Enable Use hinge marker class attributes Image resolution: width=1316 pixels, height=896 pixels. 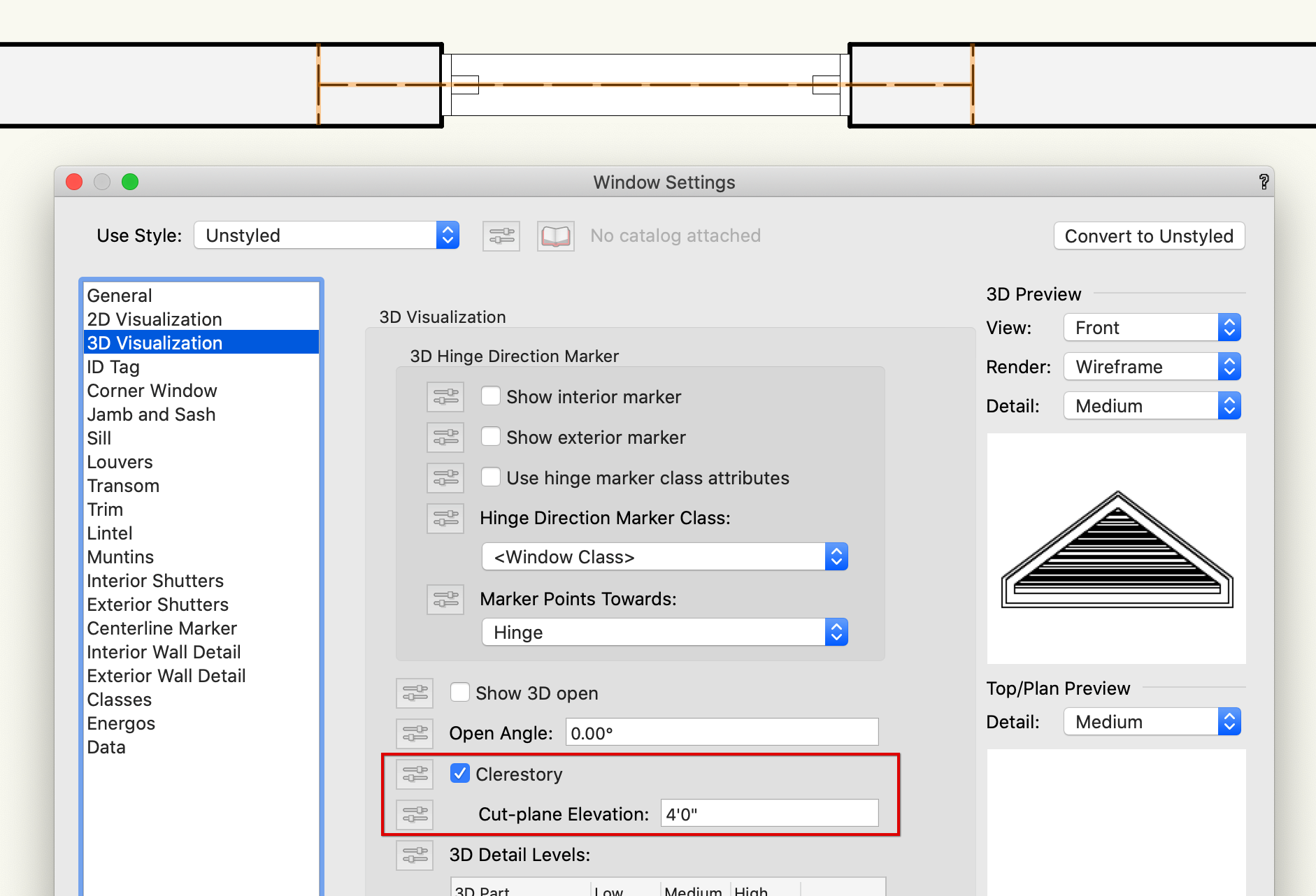491,477
